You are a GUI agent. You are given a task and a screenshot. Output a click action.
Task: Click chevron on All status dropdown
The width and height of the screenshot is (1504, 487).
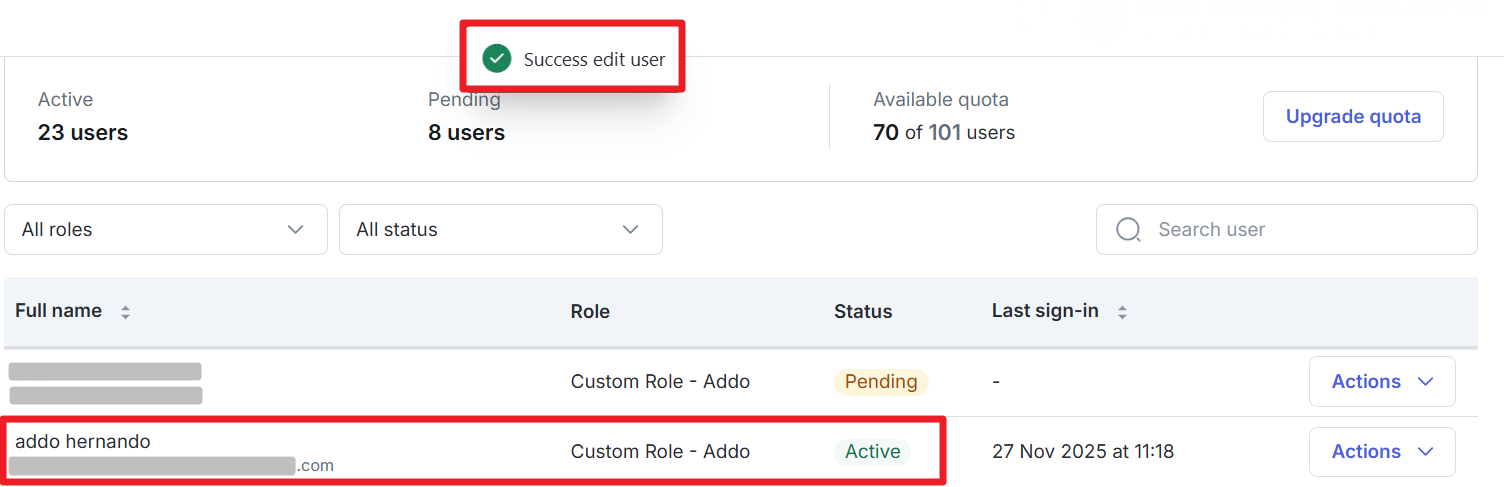[630, 230]
